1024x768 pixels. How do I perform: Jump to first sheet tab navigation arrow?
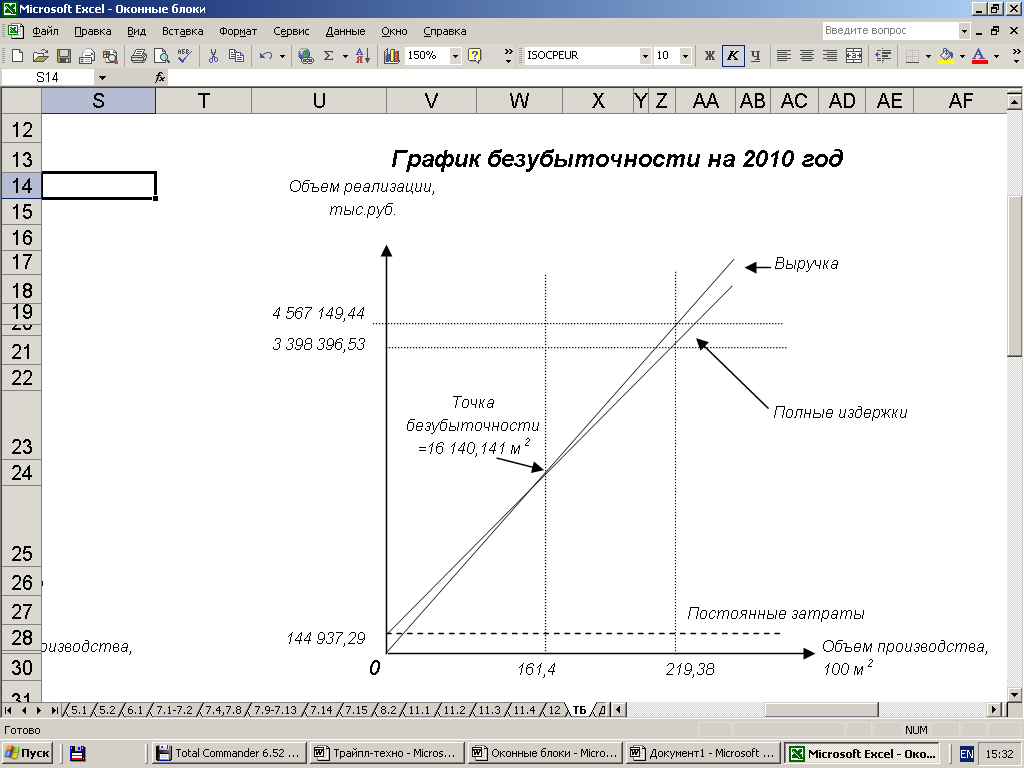point(8,710)
